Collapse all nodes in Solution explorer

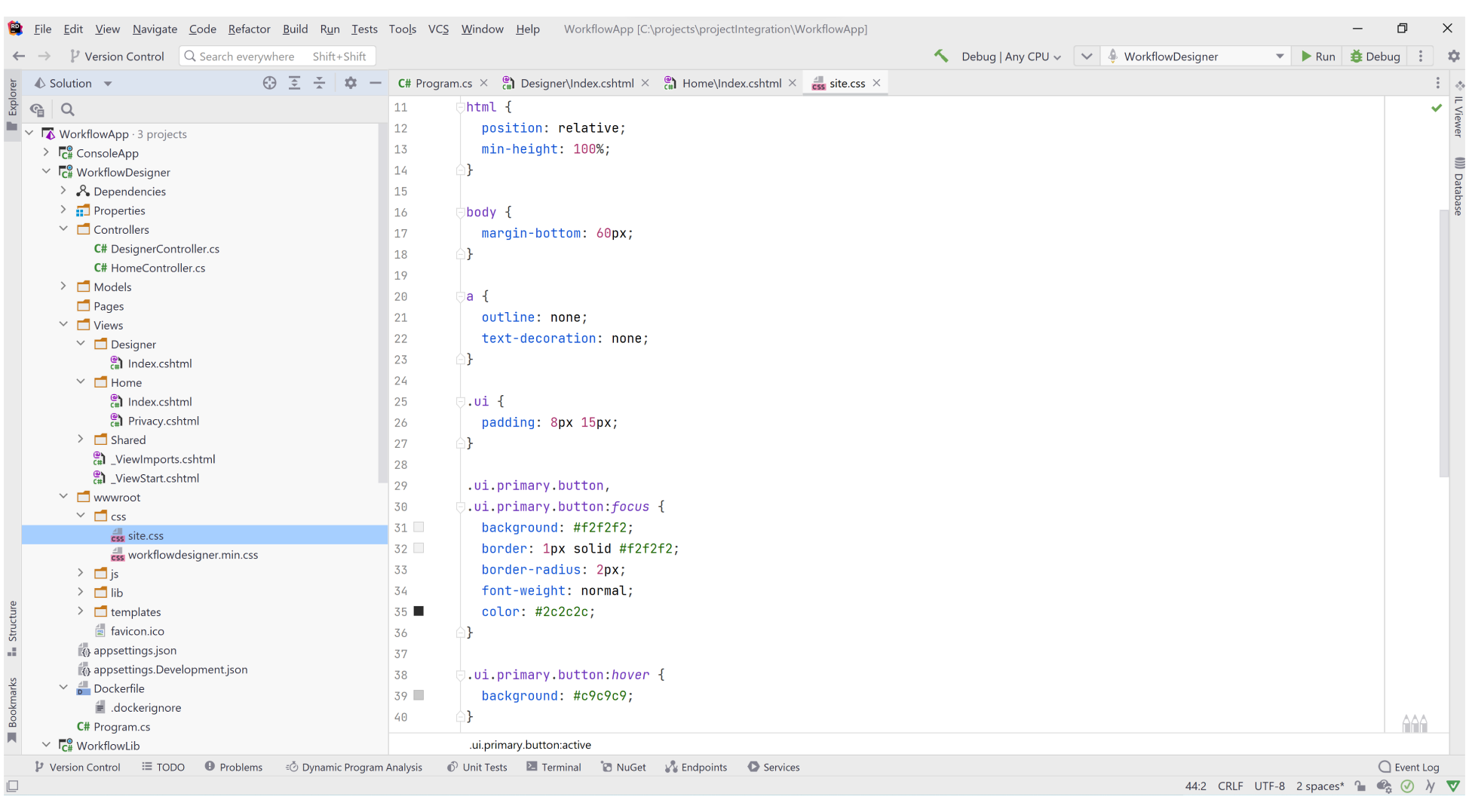pyautogui.click(x=319, y=83)
